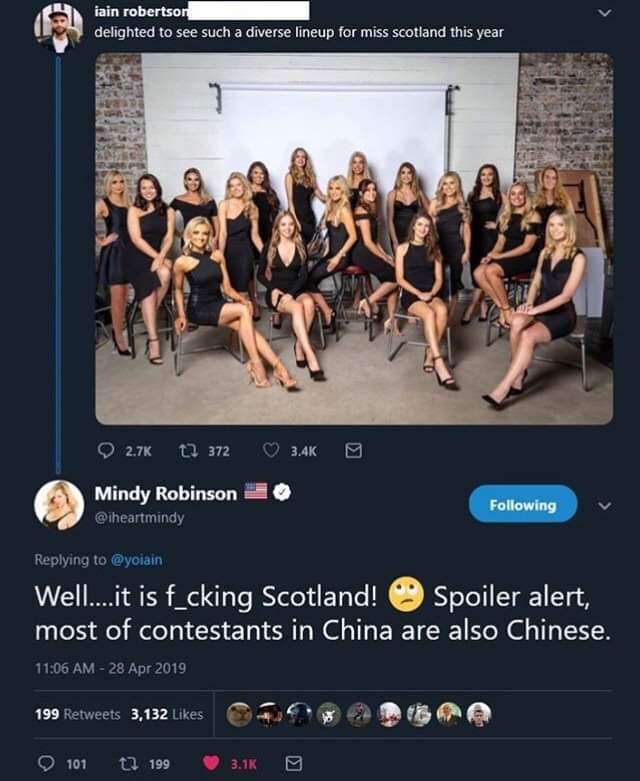View the 3,132 Likes list
This screenshot has width=640, height=781.
167,714
